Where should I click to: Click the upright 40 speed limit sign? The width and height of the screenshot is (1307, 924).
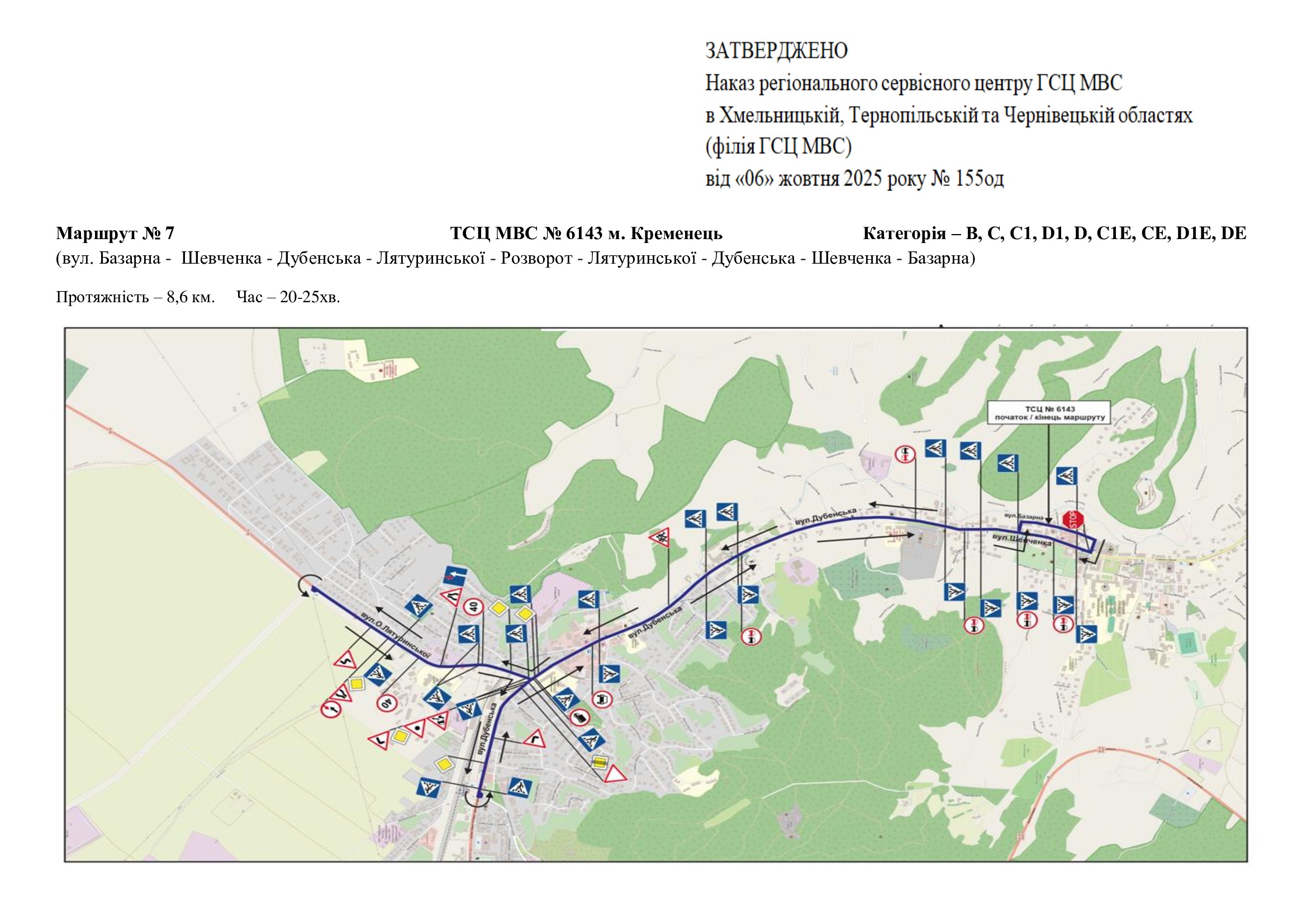pyautogui.click(x=474, y=607)
